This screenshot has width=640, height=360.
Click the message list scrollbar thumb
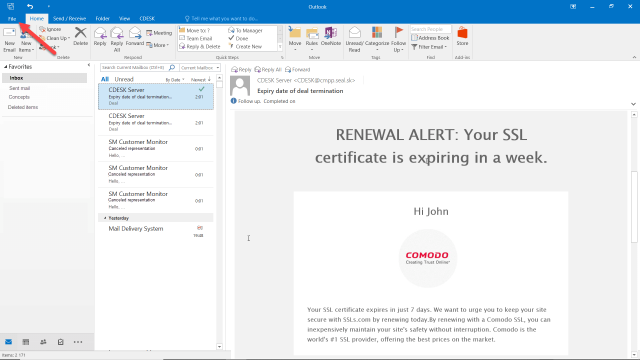[x=220, y=84]
